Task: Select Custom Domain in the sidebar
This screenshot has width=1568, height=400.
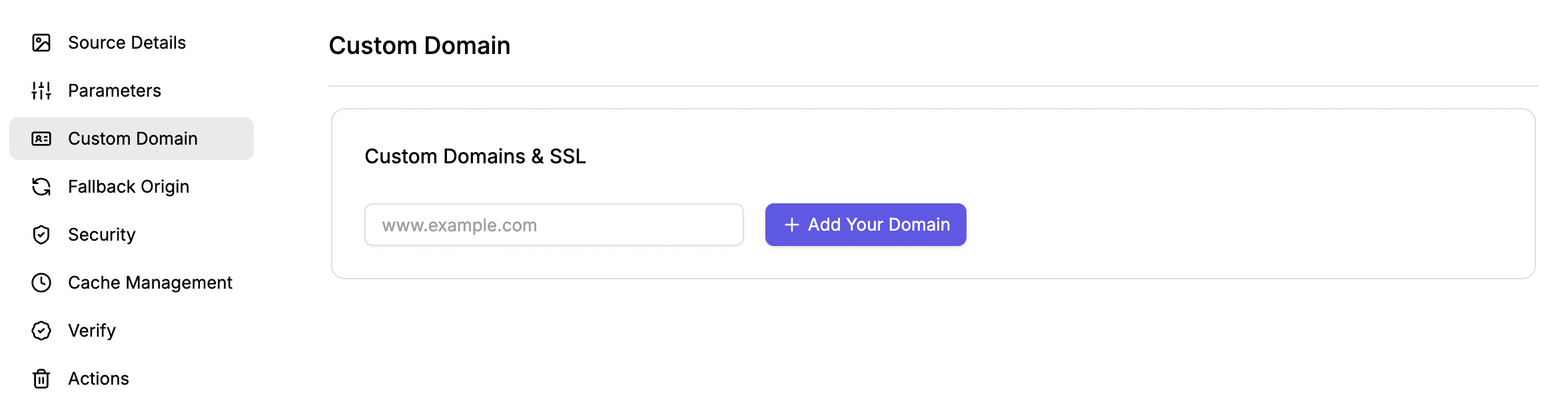Action: coord(131,139)
